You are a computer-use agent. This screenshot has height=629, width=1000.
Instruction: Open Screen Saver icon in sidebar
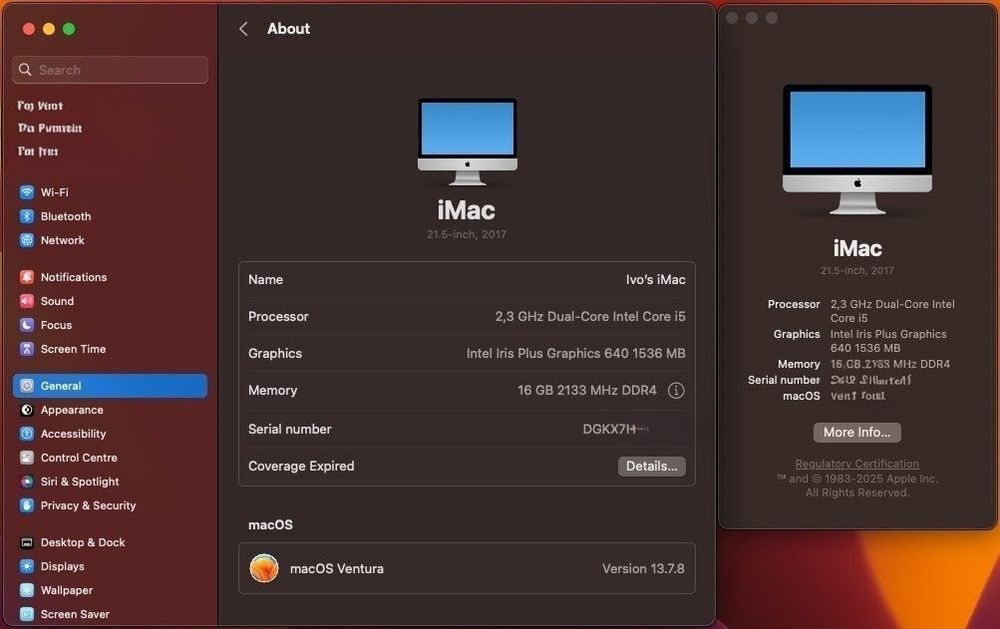pos(27,614)
